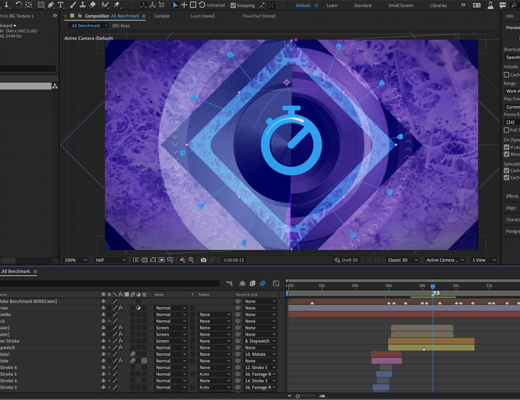Open the Active Camera view dropdown
Screen dimensions: 520x400
click(445, 260)
